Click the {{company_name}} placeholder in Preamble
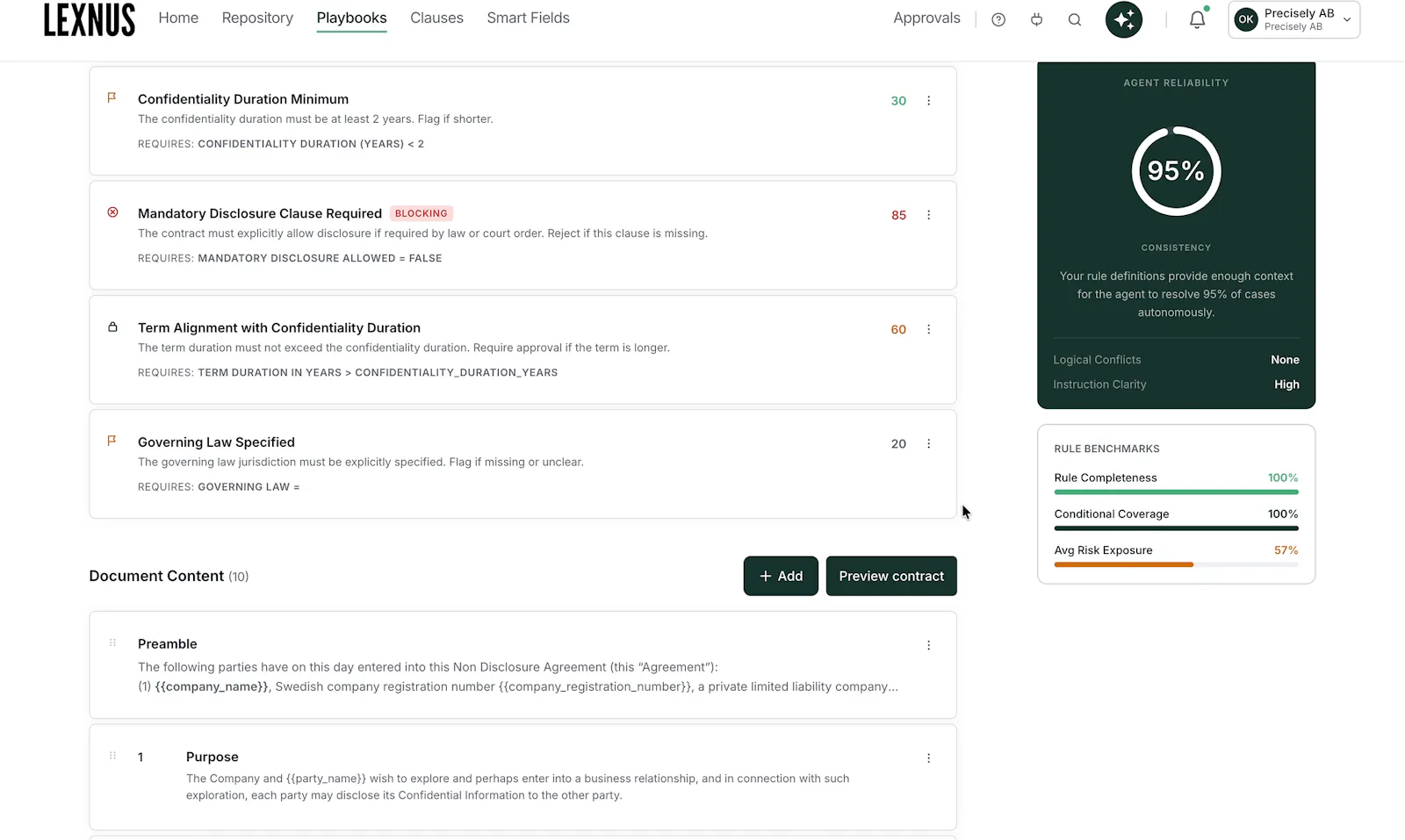 pyautogui.click(x=212, y=686)
